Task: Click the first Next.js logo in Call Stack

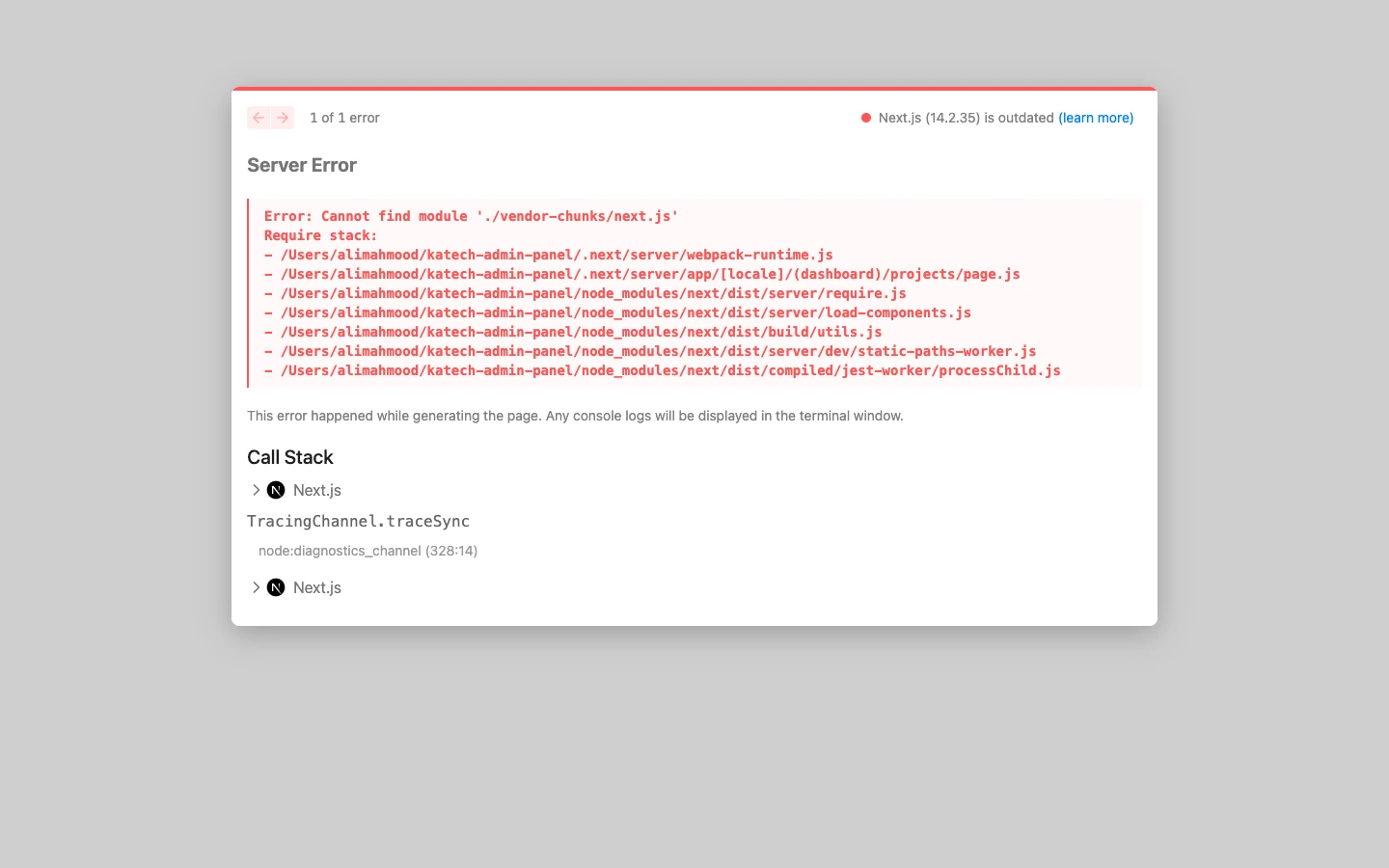Action: [x=276, y=490]
